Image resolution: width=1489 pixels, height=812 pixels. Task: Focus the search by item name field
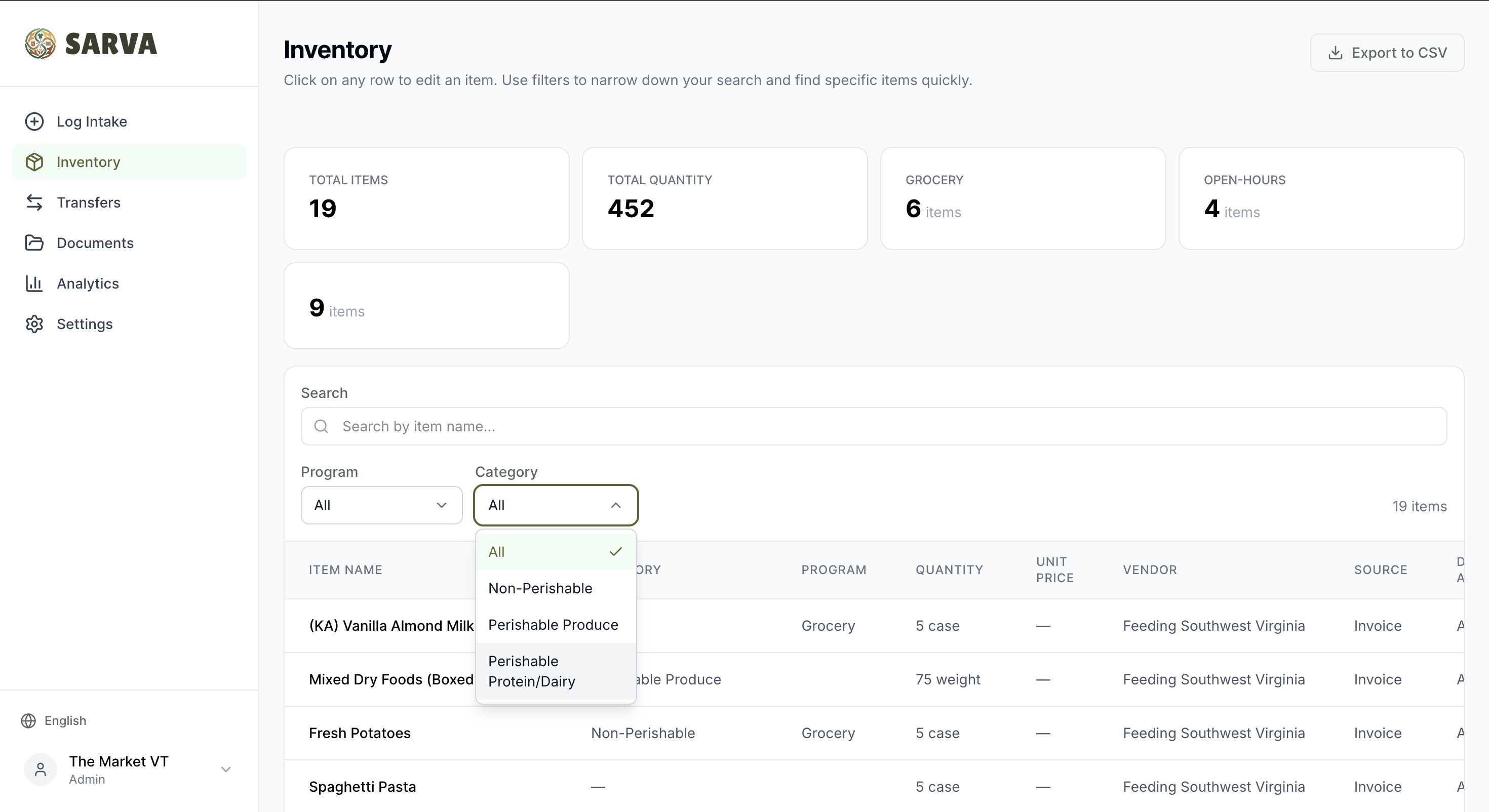tap(873, 427)
